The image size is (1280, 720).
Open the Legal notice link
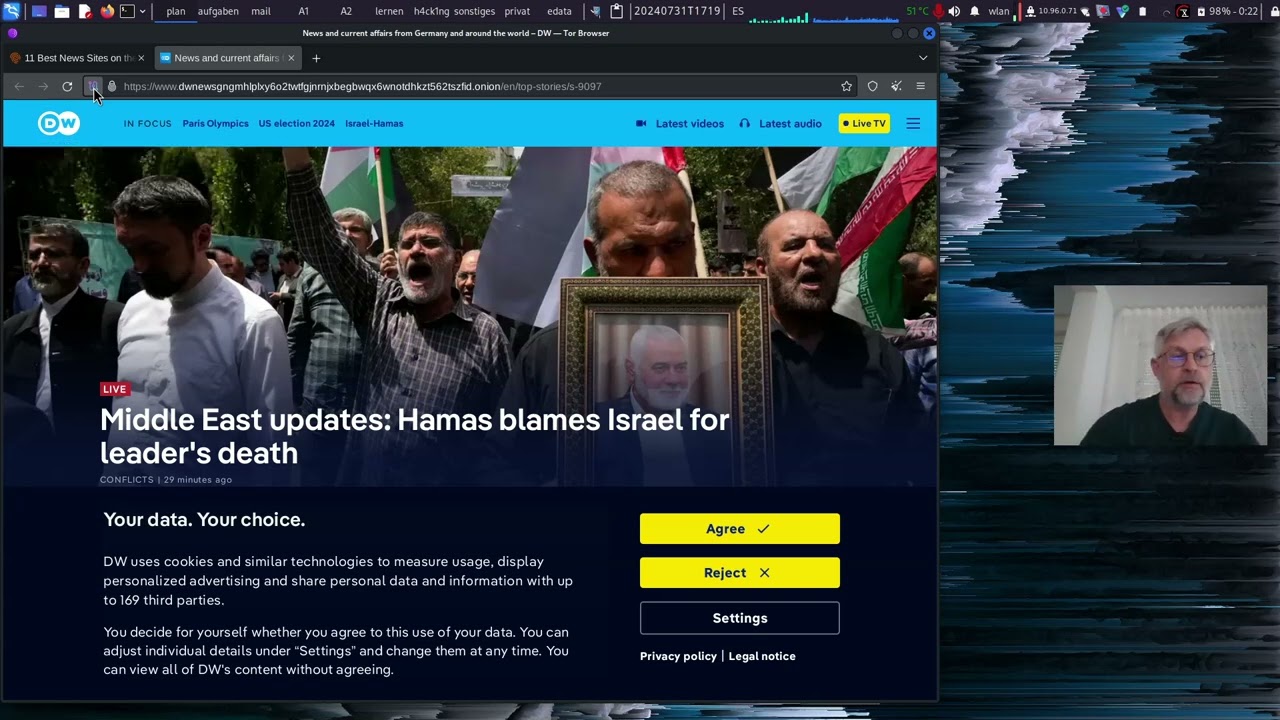click(762, 656)
